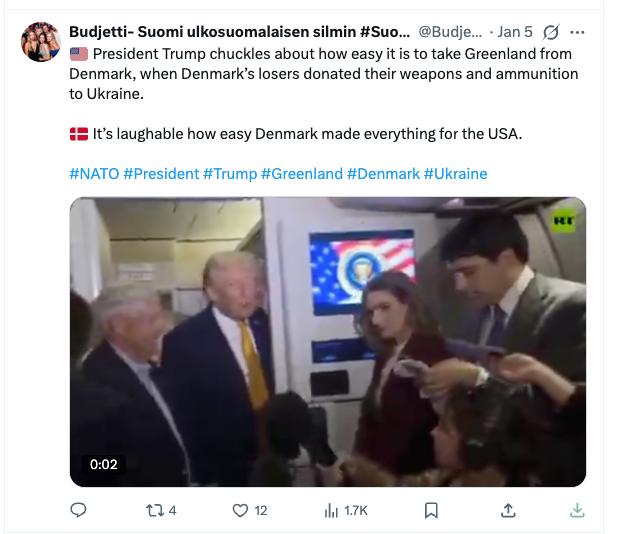
Task: Open the author's profile avatar
Action: click(41, 42)
